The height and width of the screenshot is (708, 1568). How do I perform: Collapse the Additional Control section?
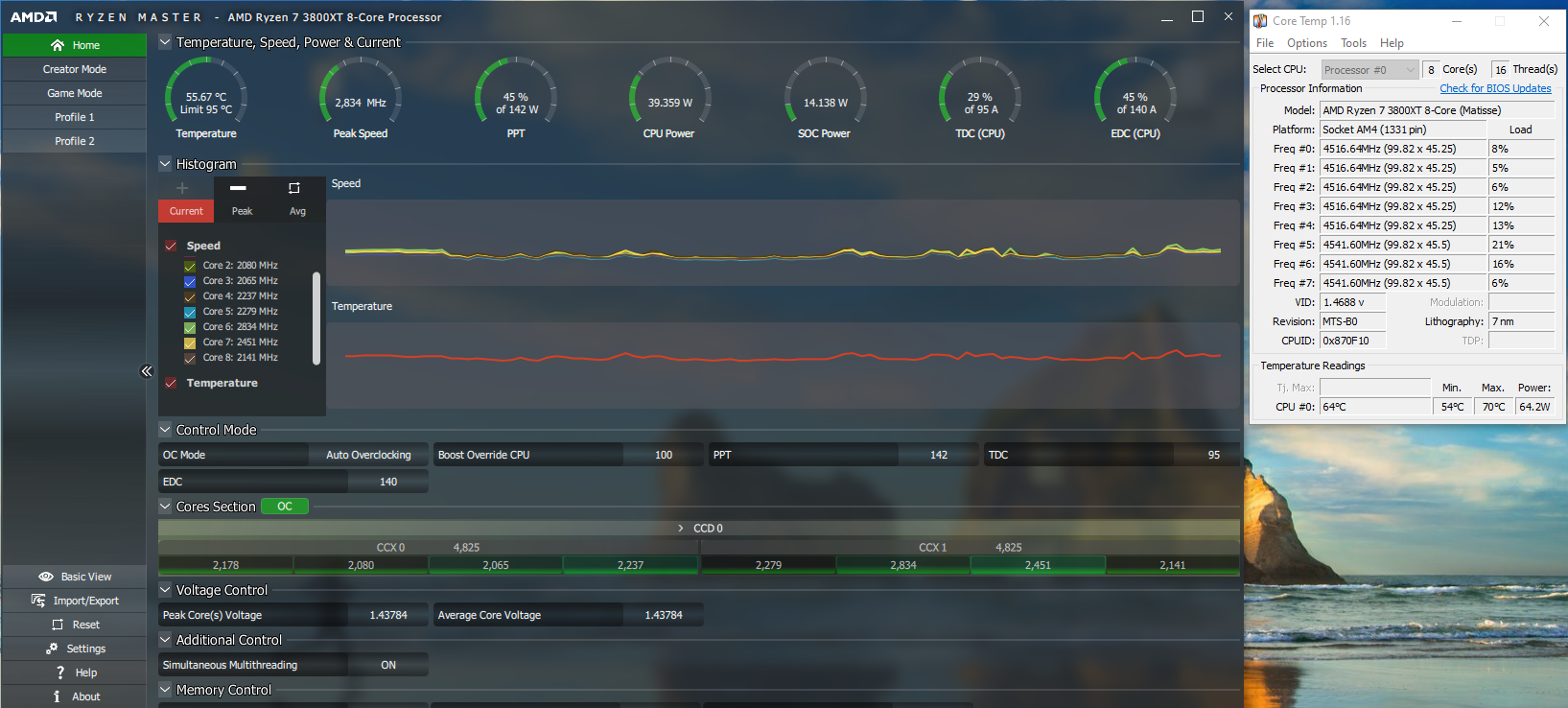point(165,640)
